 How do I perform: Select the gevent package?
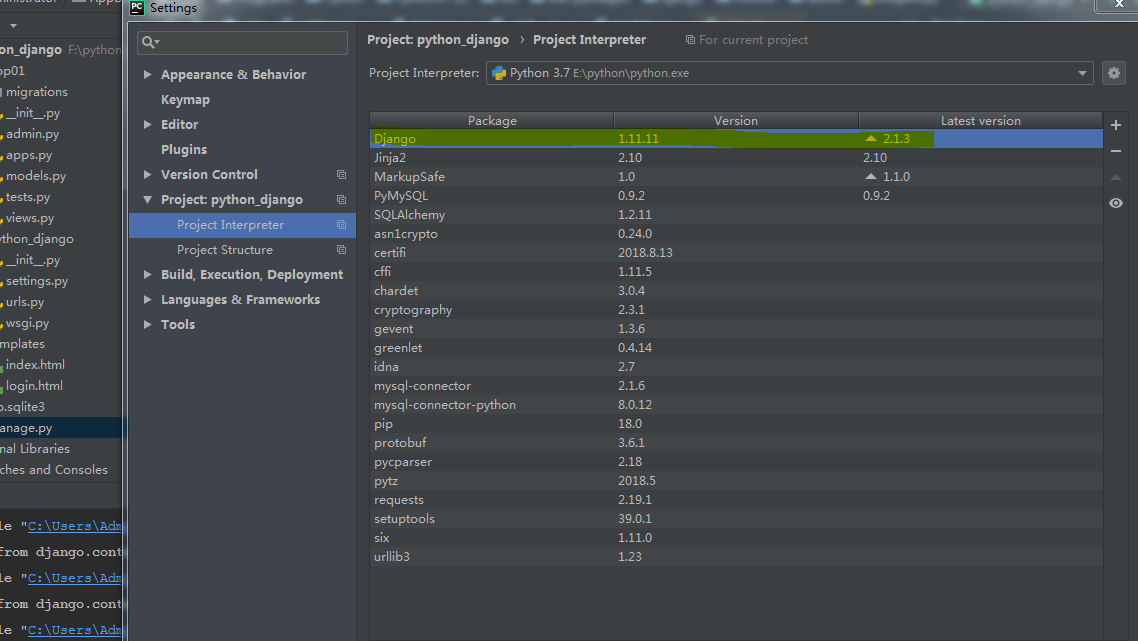736,328
